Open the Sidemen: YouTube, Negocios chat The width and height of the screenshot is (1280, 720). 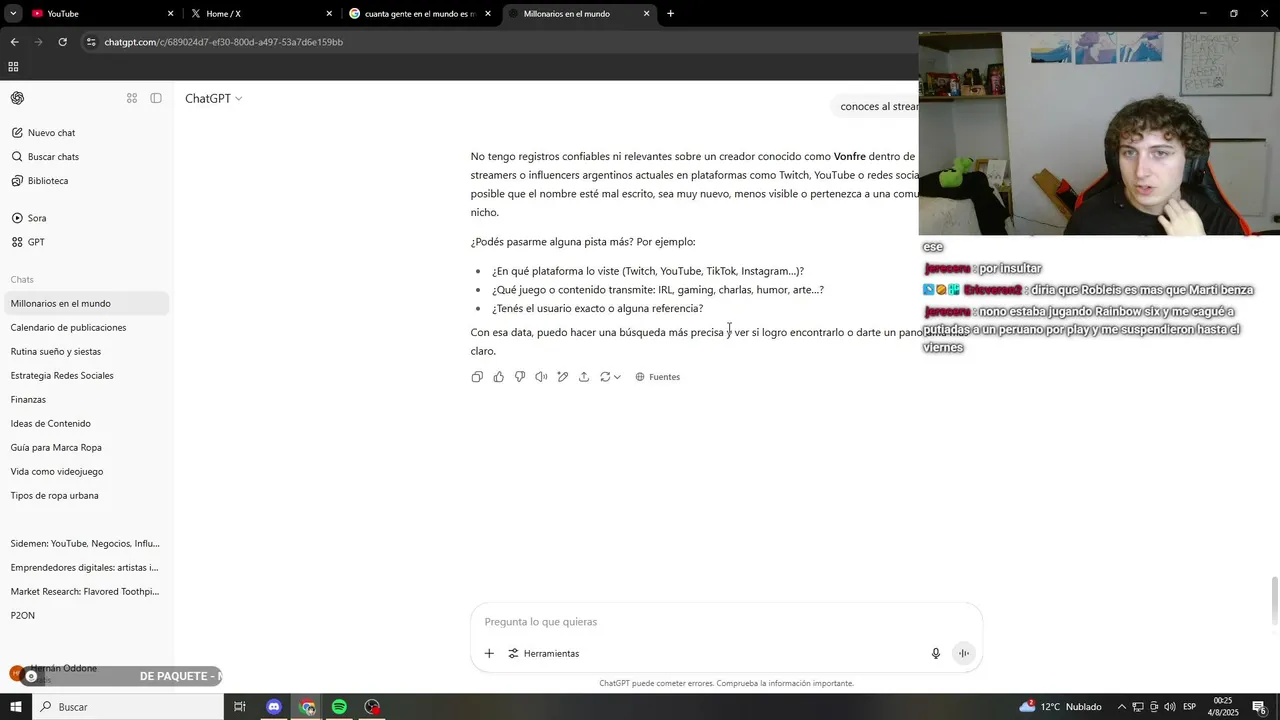tap(85, 543)
